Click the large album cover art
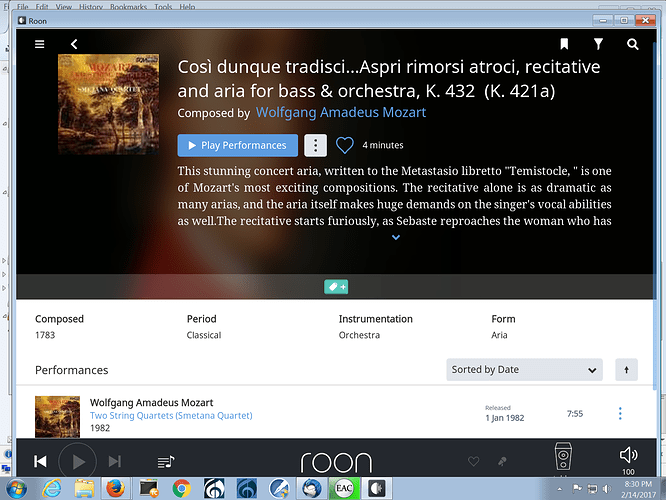This screenshot has height=500, width=666. pyautogui.click(x=108, y=104)
